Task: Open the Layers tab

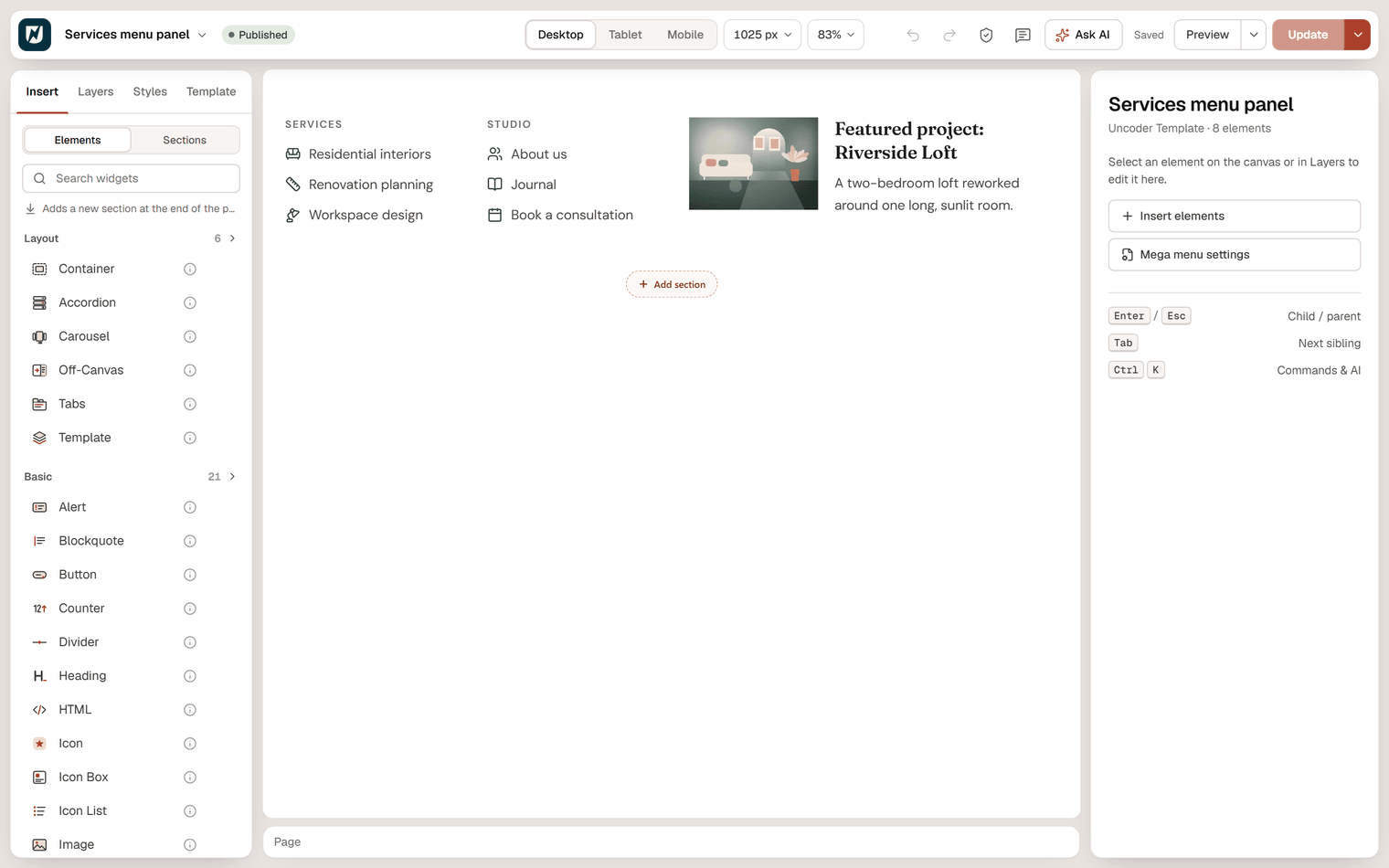Action: (96, 91)
